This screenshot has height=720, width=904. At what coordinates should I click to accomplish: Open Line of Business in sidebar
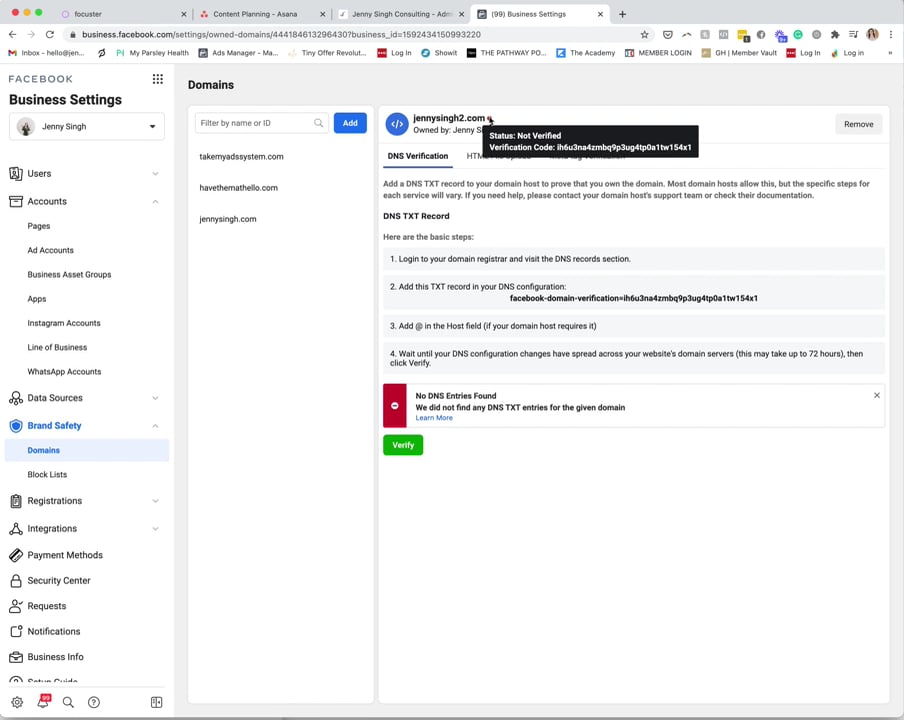[x=57, y=348]
